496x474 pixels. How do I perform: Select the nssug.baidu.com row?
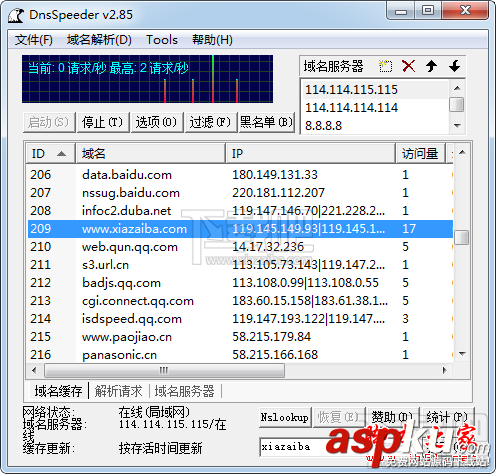240,193
